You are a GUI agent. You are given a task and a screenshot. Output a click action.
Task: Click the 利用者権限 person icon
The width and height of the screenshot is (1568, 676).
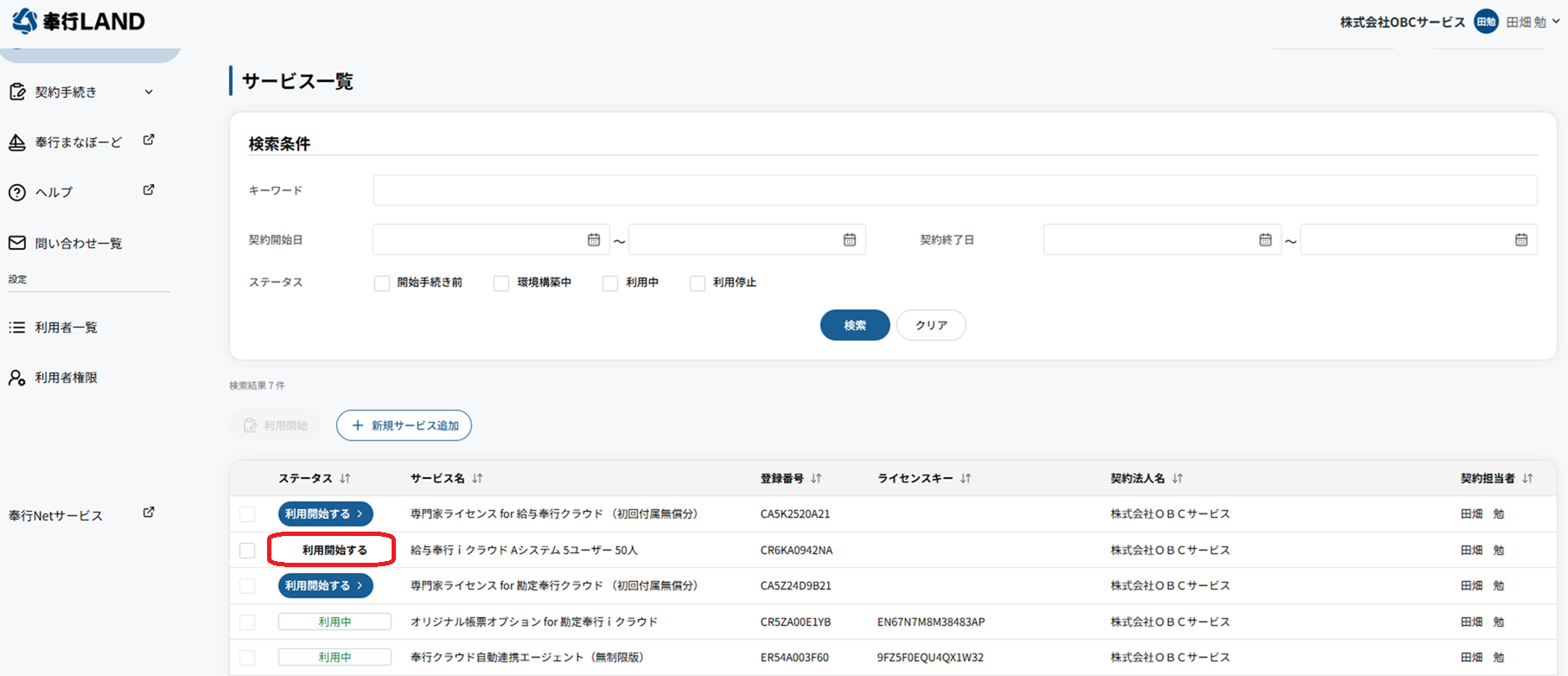(x=17, y=378)
